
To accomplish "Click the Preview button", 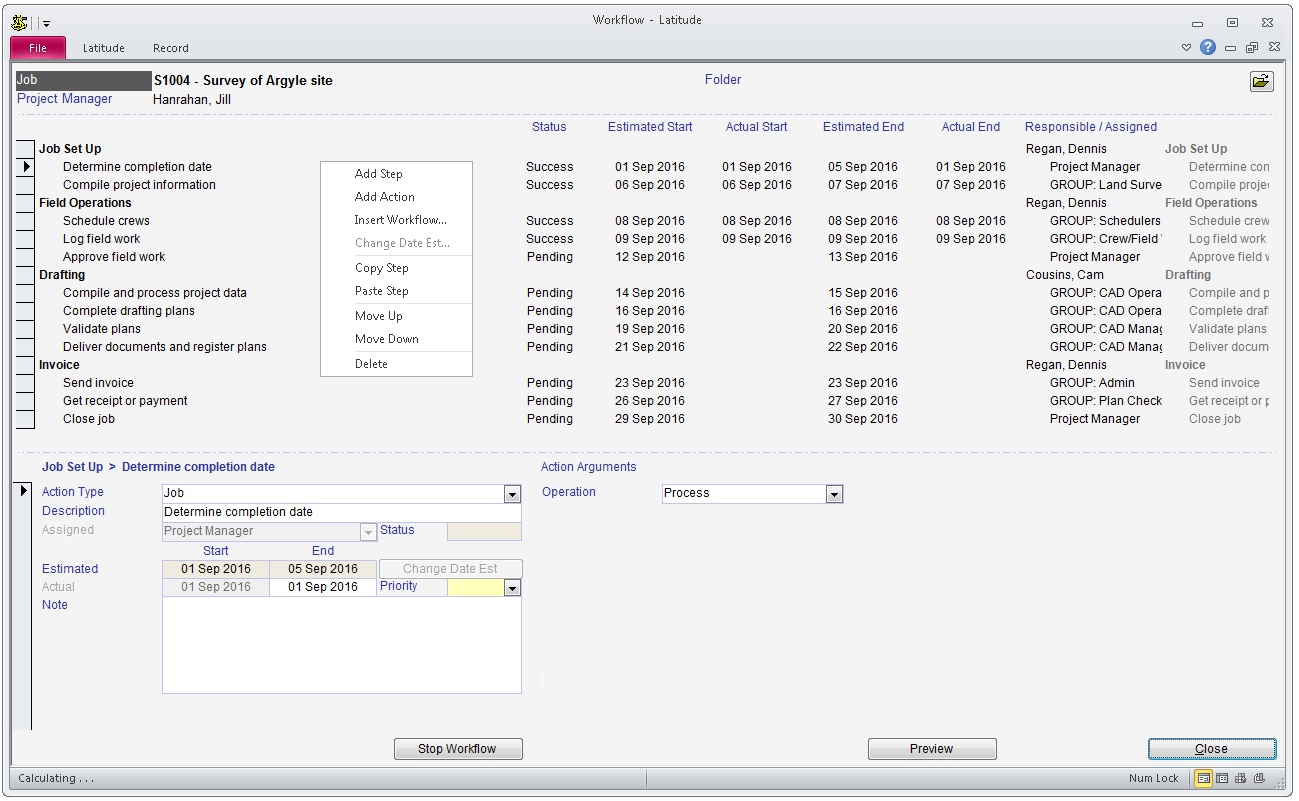I will point(931,748).
